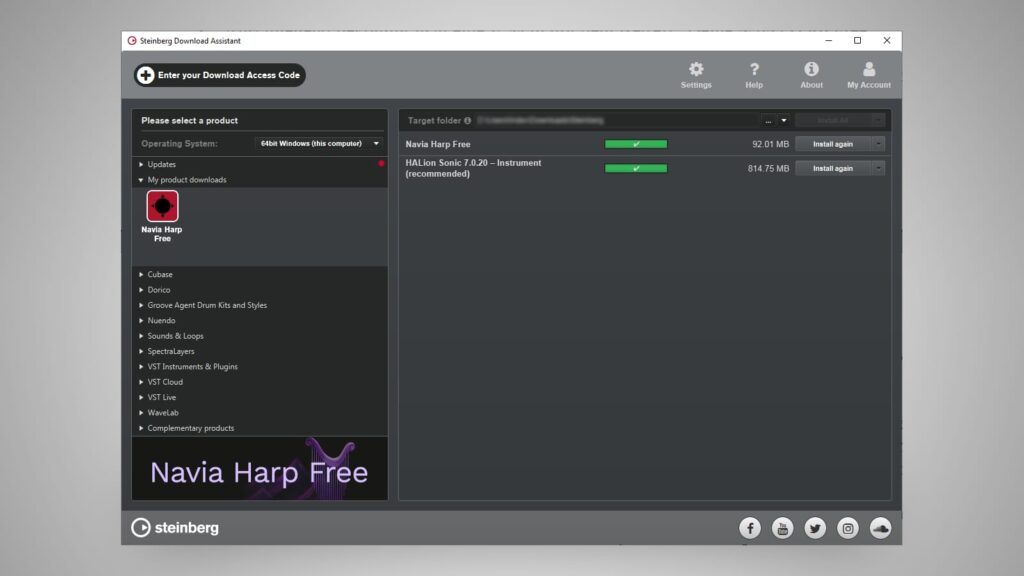
Task: Click the Help question mark icon
Action: (754, 70)
